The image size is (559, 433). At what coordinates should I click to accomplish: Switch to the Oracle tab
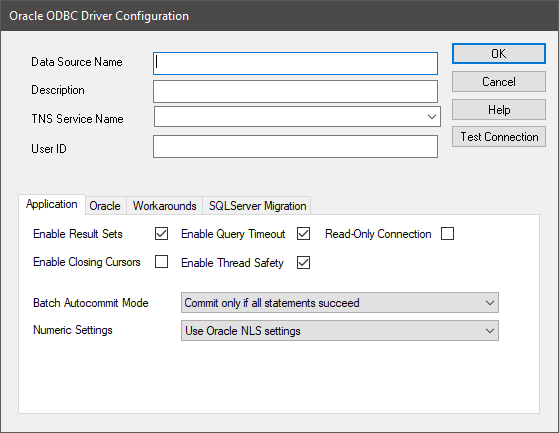point(105,206)
